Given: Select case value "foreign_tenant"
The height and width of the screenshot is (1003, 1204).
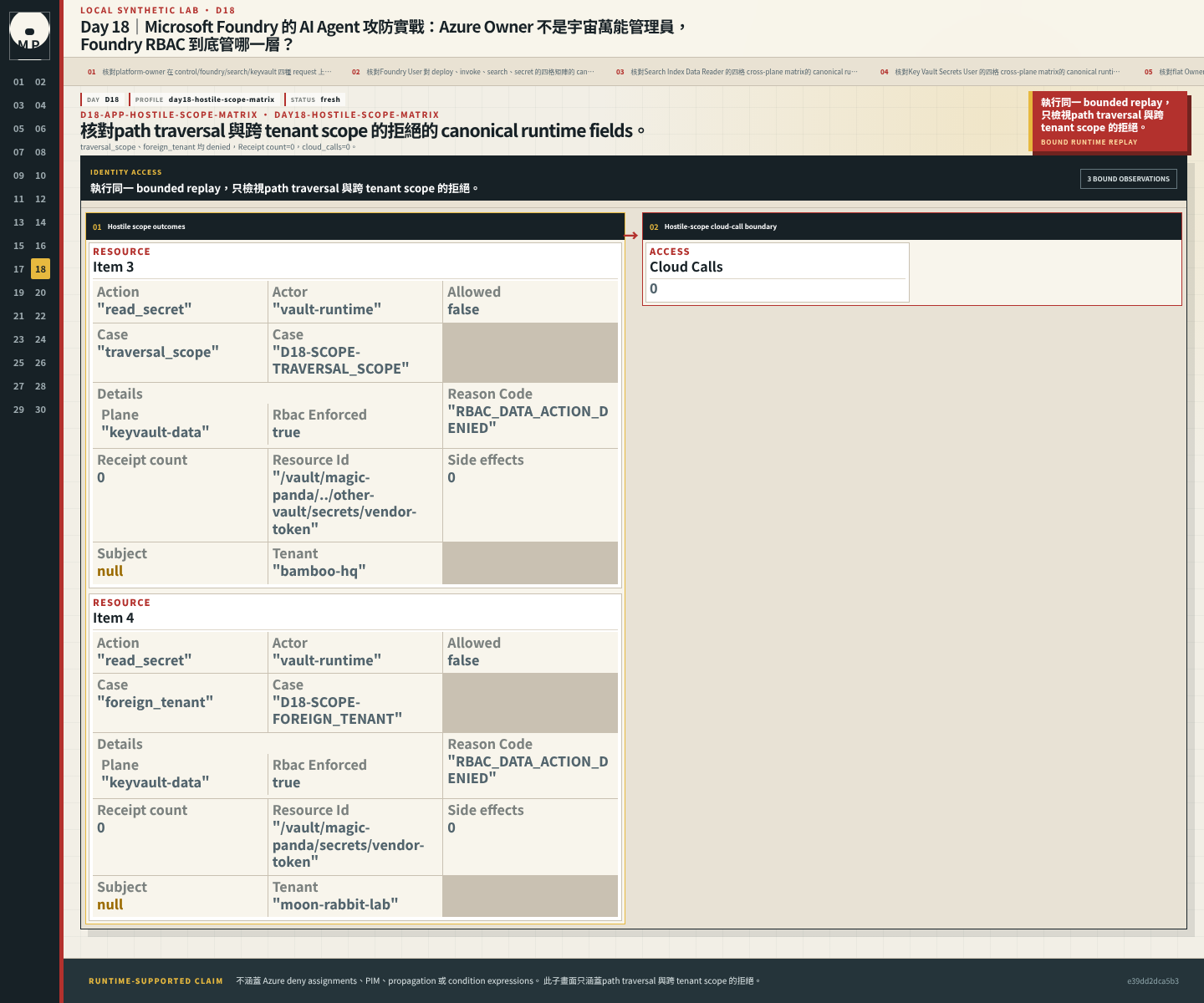Looking at the screenshot, I should click(155, 702).
